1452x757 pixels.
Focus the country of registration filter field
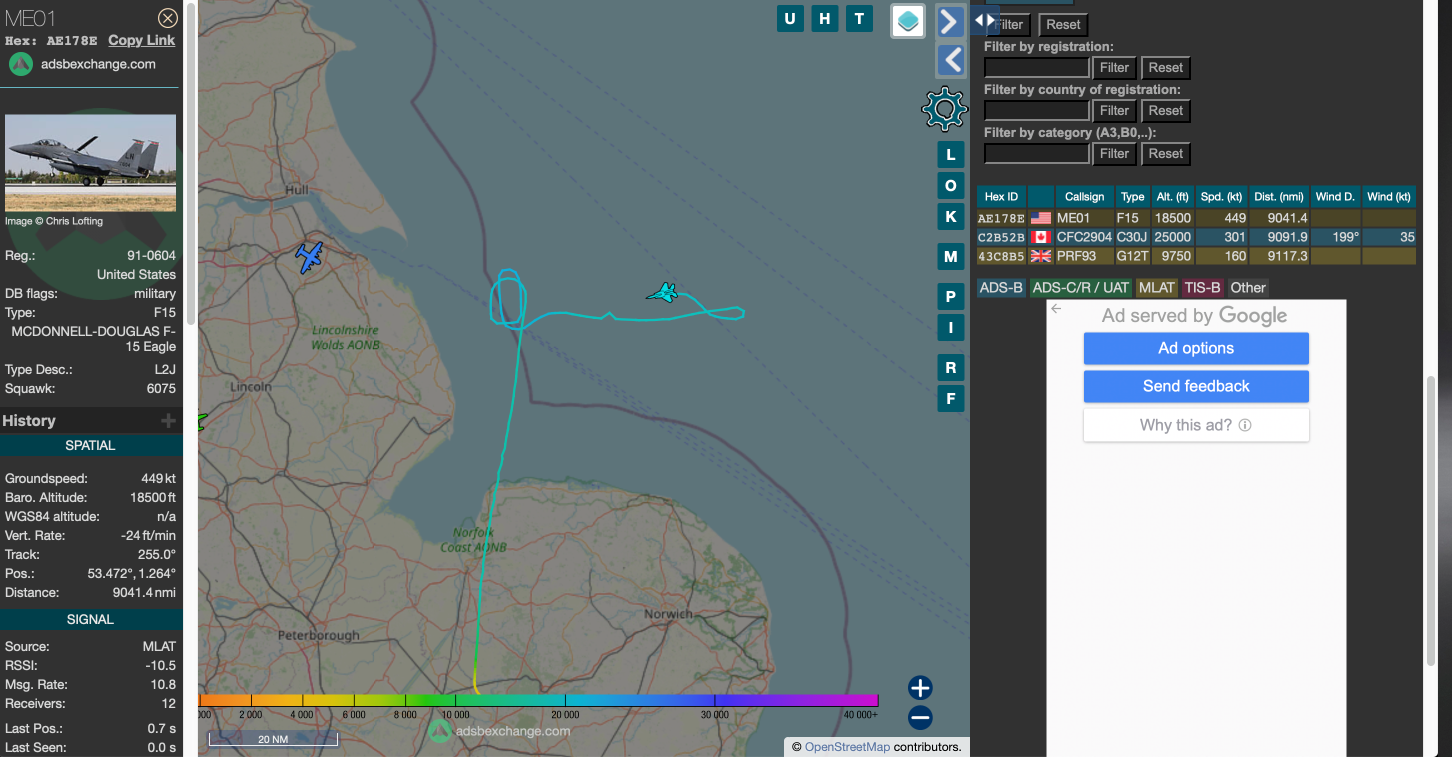coord(1037,111)
